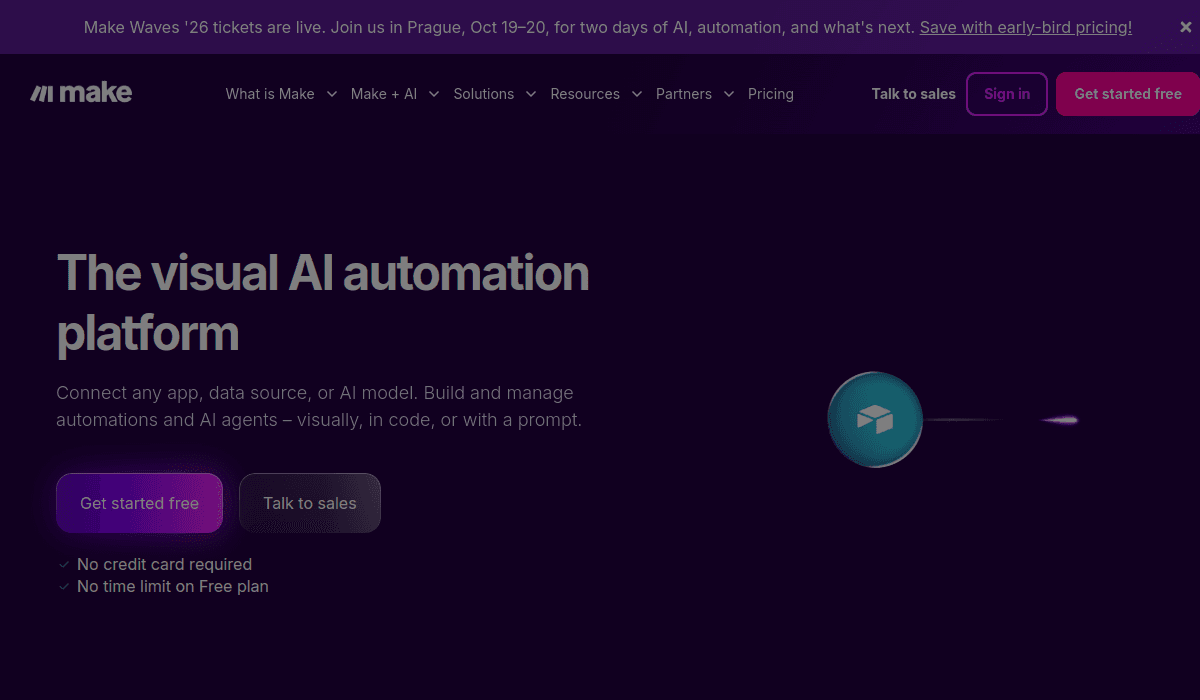This screenshot has height=700, width=1200.
Task: Click Talk to sales in header
Action: click(x=914, y=94)
